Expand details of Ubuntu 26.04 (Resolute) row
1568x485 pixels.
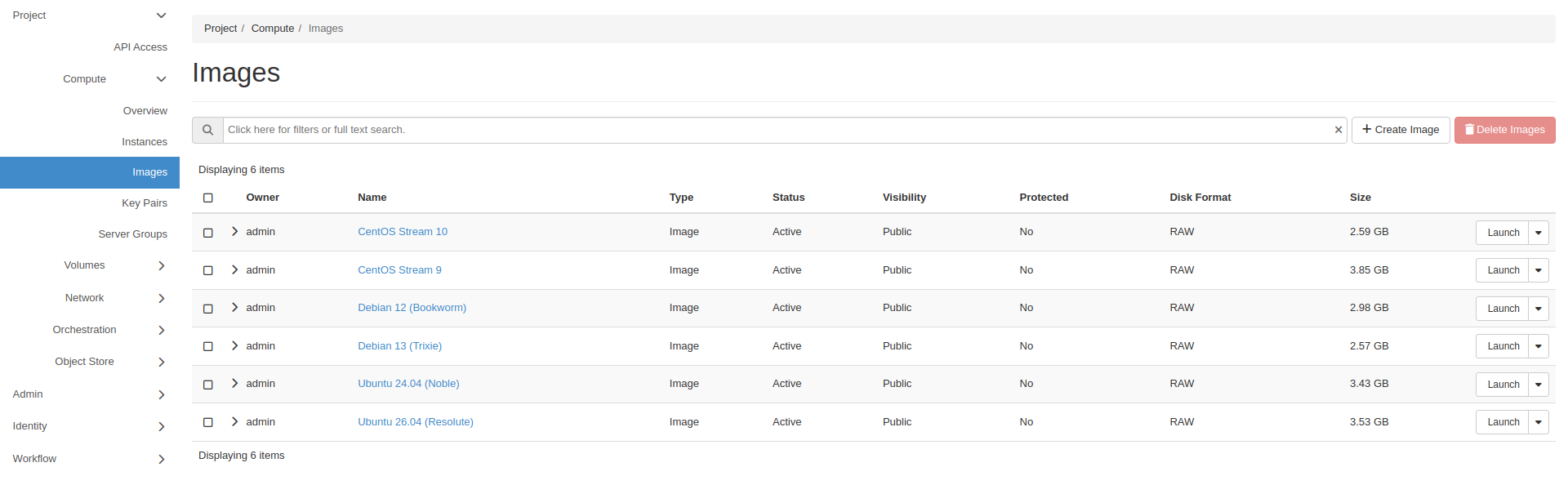(x=234, y=421)
